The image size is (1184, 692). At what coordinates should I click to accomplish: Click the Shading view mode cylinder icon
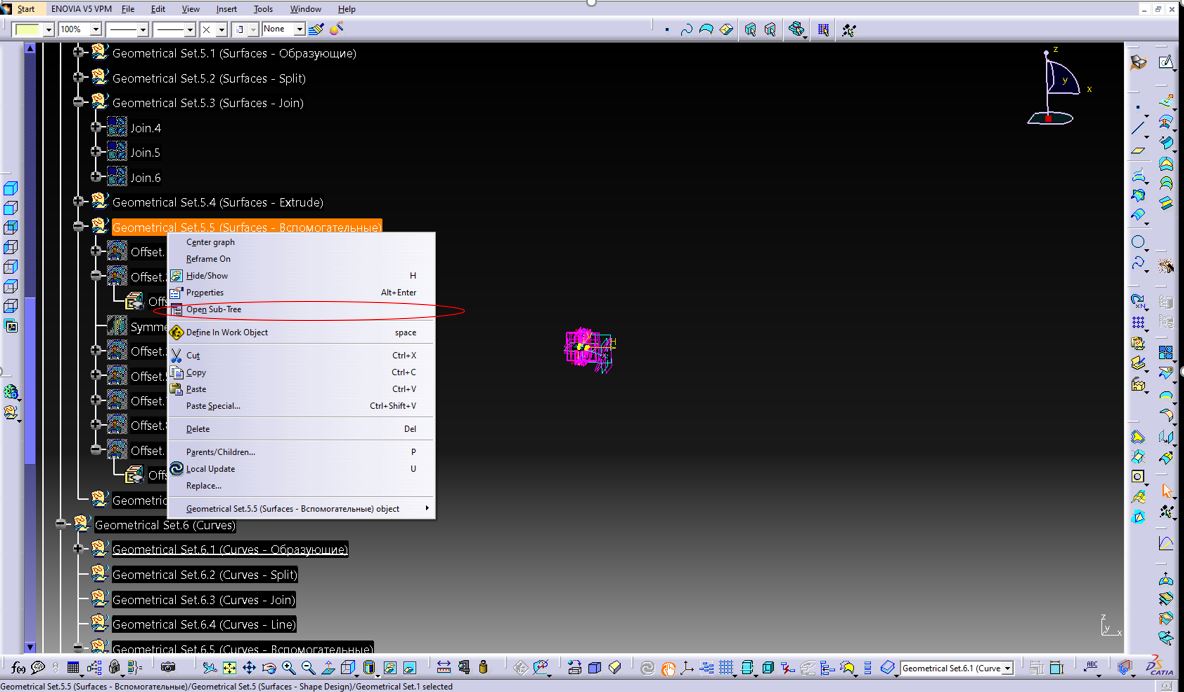click(x=369, y=668)
